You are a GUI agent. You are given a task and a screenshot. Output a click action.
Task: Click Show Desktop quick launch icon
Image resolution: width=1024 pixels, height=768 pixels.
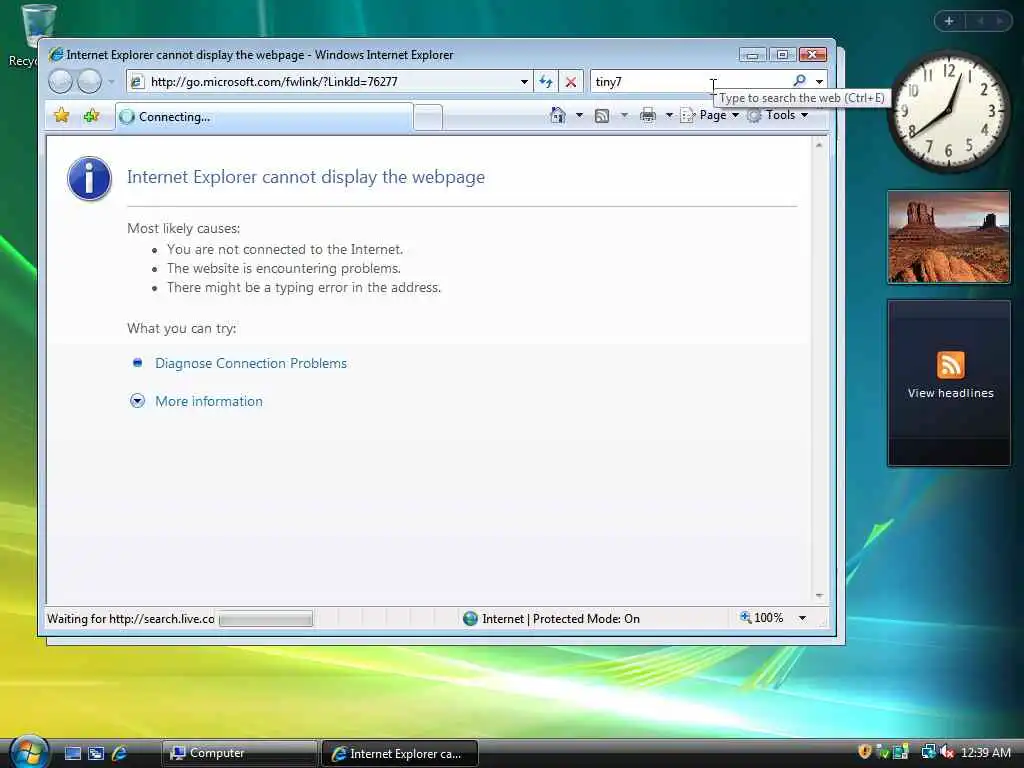click(73, 753)
